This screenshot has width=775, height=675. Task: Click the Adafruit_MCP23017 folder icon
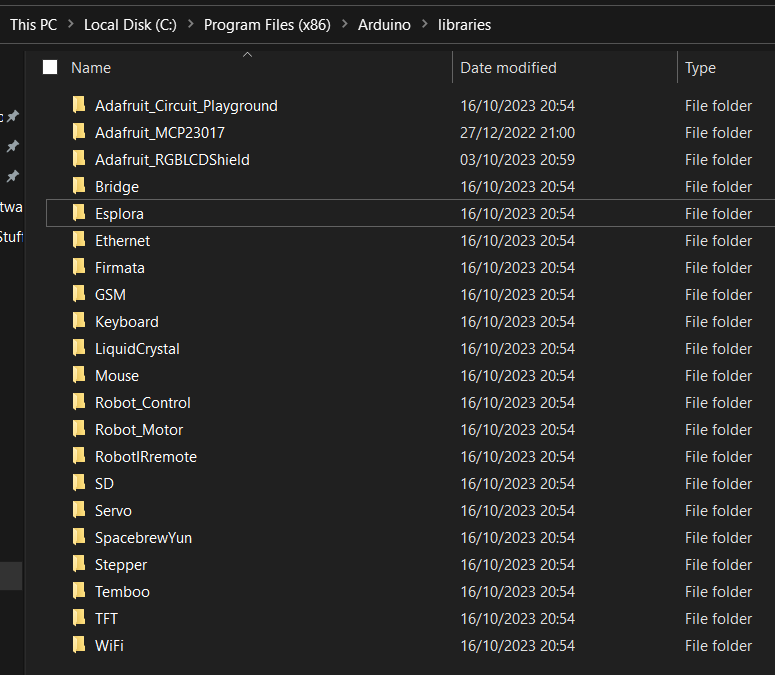pos(79,132)
